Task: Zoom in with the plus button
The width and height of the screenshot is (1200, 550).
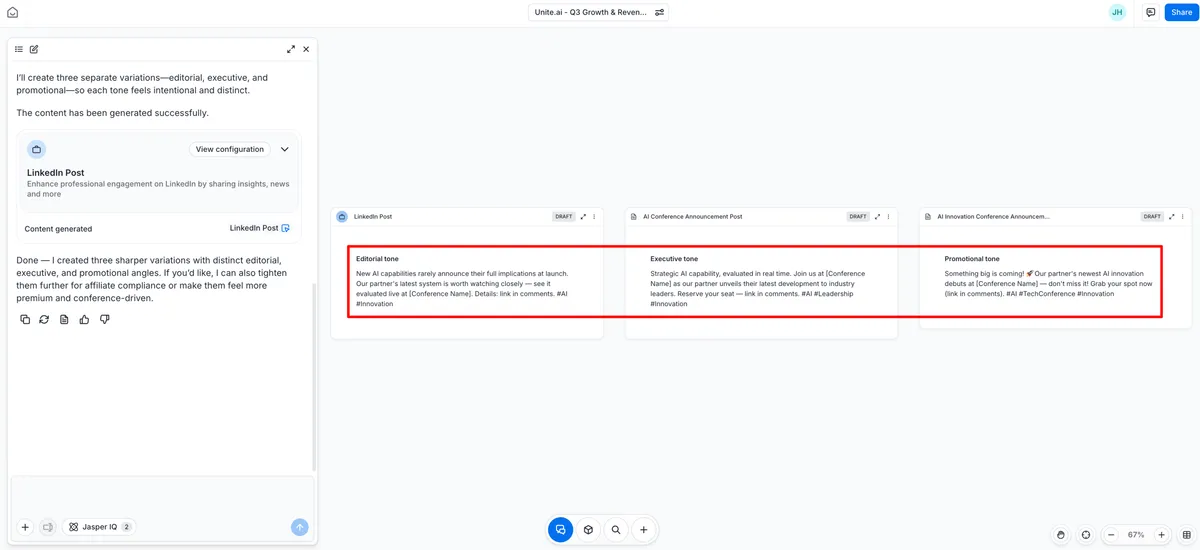Action: pyautogui.click(x=1161, y=535)
